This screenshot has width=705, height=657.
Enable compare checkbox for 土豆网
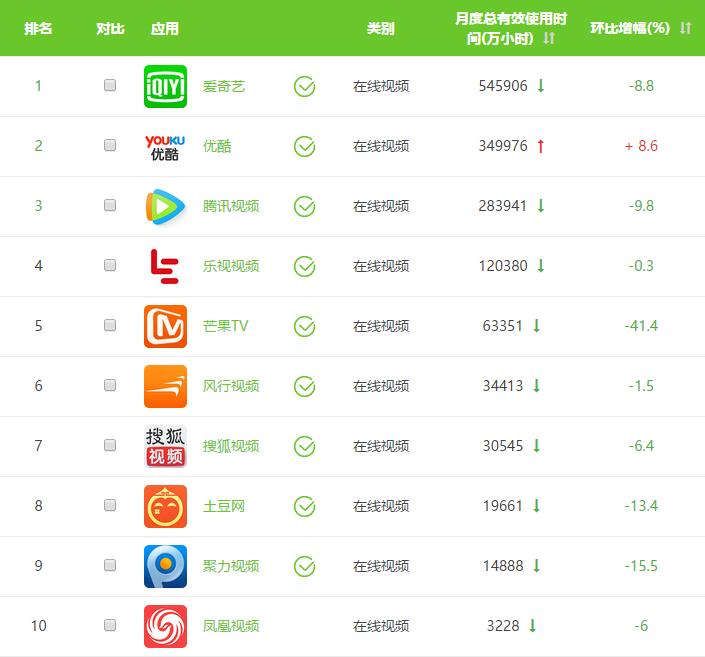pyautogui.click(x=110, y=505)
